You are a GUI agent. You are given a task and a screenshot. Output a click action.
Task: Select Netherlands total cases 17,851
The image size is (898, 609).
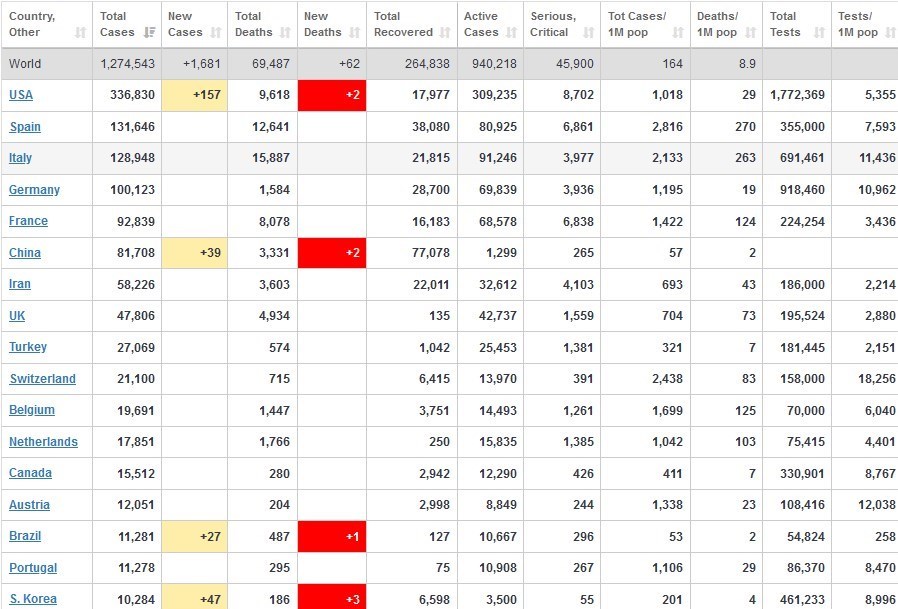click(136, 442)
